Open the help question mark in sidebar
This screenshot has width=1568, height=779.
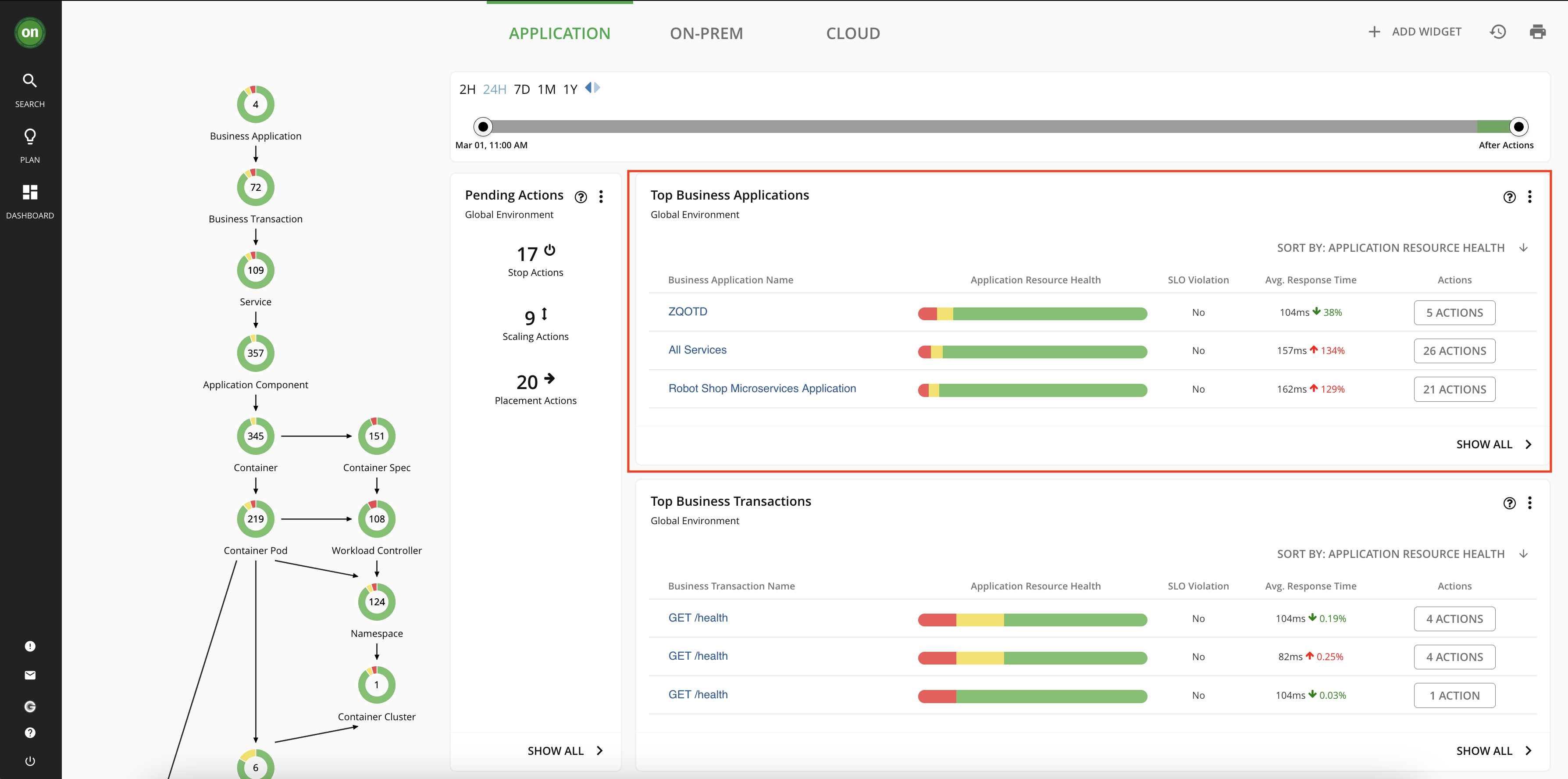[30, 733]
